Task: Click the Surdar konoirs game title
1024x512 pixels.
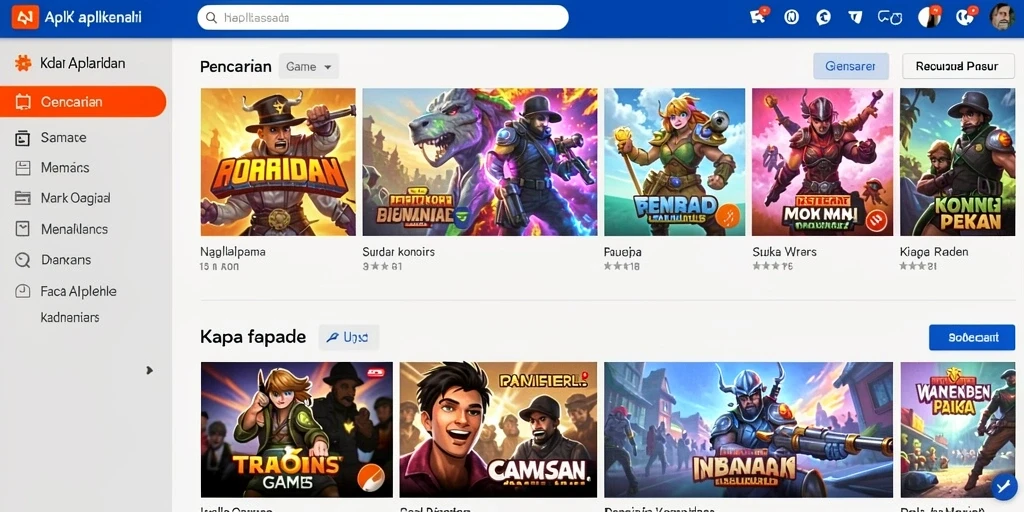Action: coord(398,251)
